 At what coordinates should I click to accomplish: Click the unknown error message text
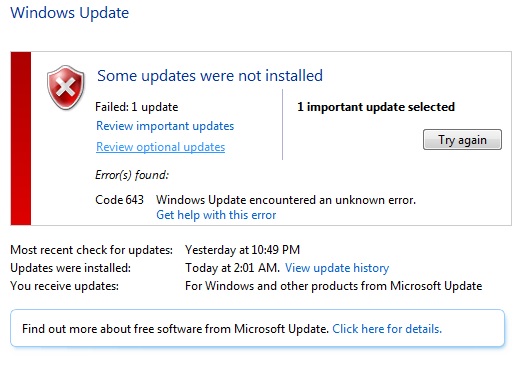pyautogui.click(x=286, y=200)
